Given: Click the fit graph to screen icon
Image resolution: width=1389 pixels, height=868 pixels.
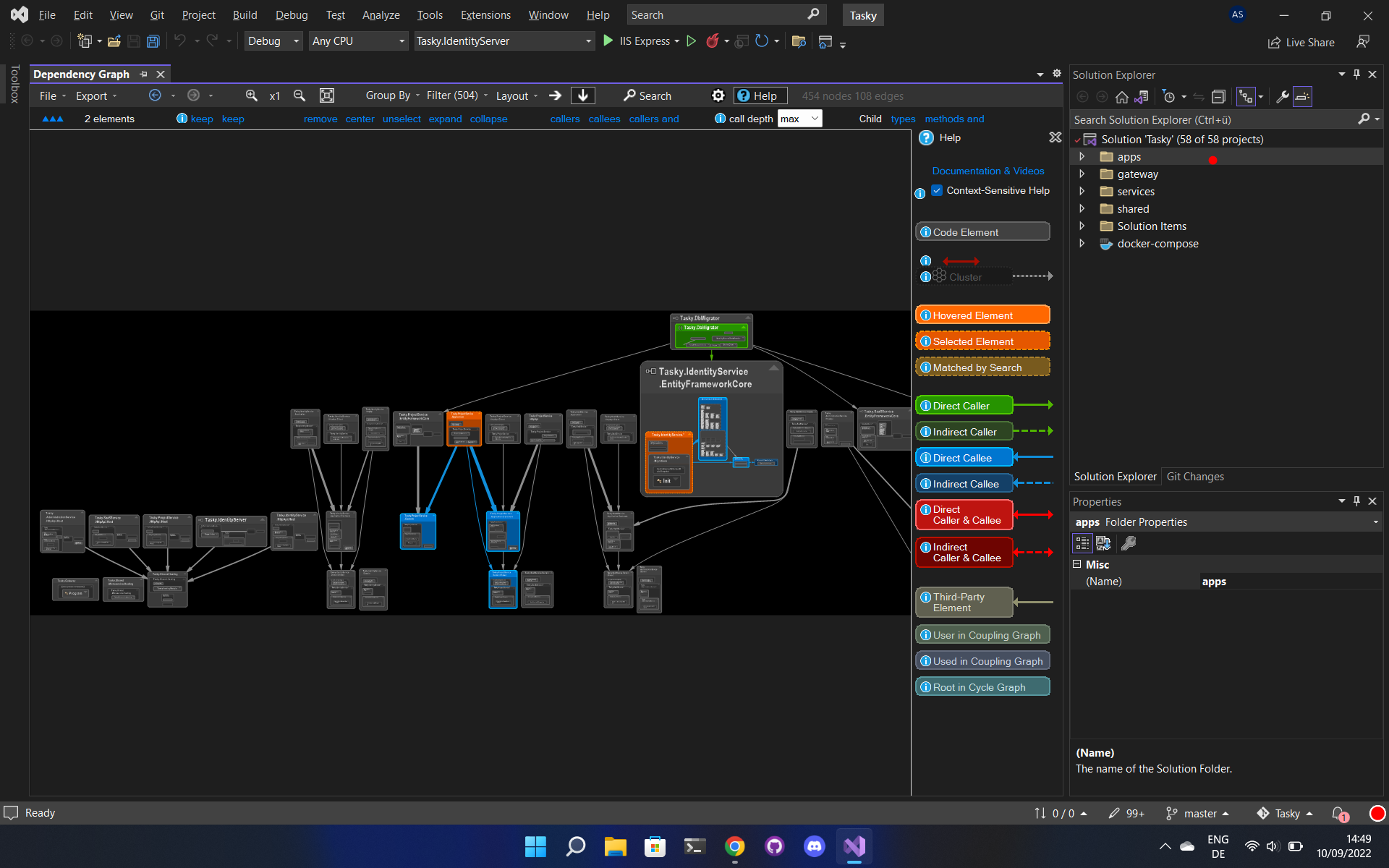Looking at the screenshot, I should point(327,95).
